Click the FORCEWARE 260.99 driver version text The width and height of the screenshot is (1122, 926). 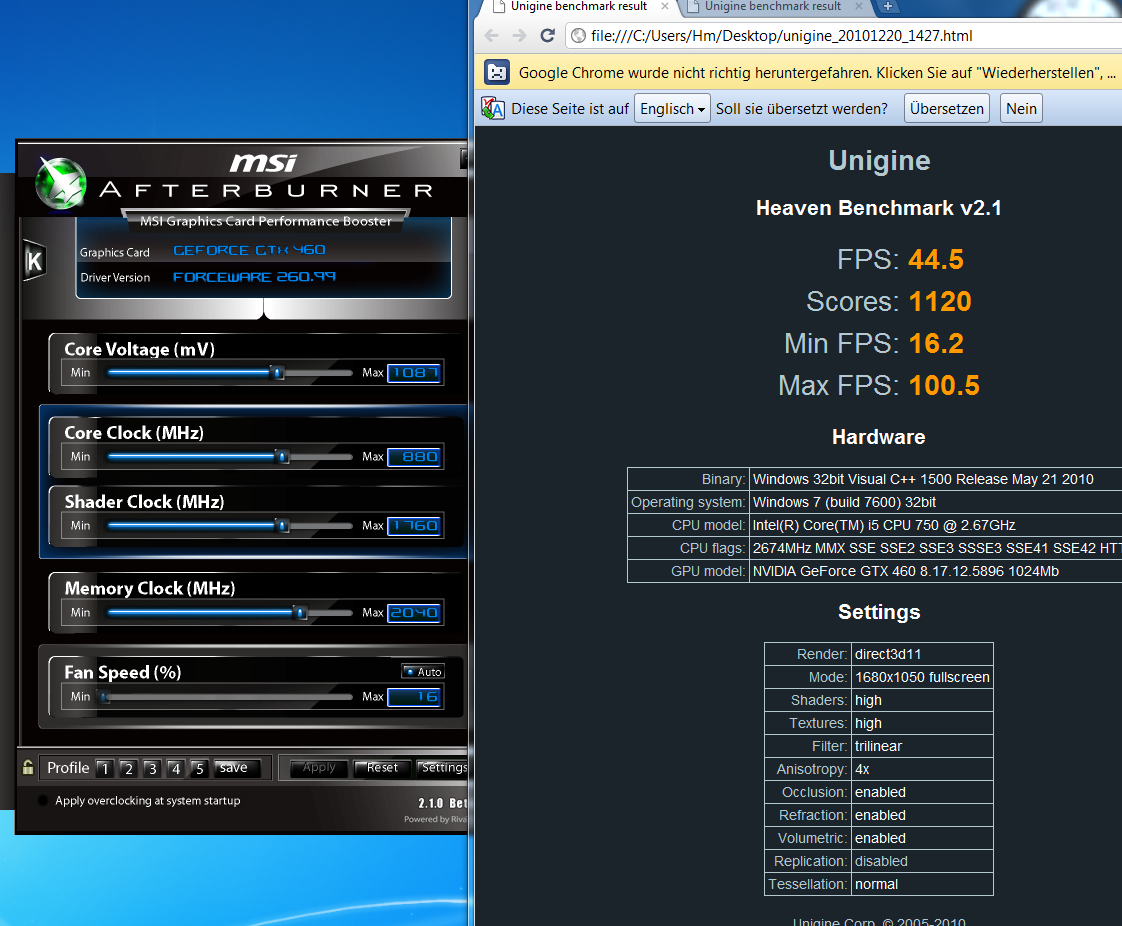pyautogui.click(x=254, y=277)
